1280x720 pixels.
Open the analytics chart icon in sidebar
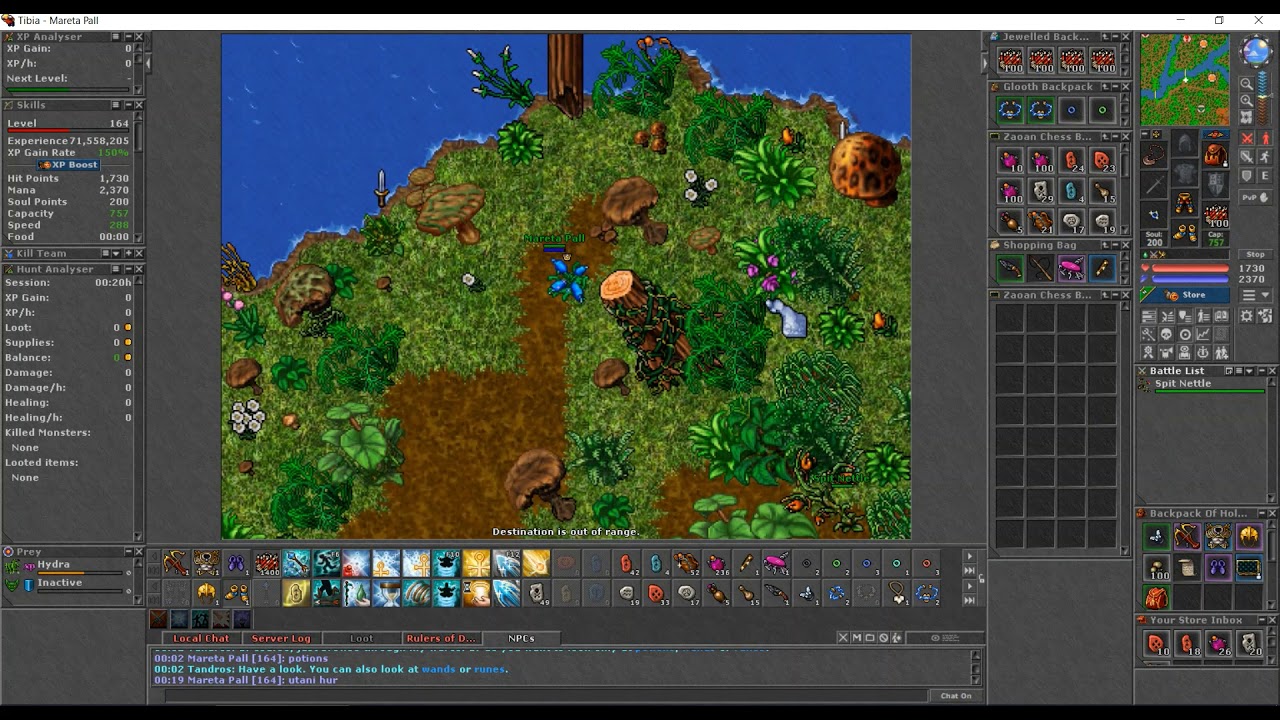pos(1204,335)
